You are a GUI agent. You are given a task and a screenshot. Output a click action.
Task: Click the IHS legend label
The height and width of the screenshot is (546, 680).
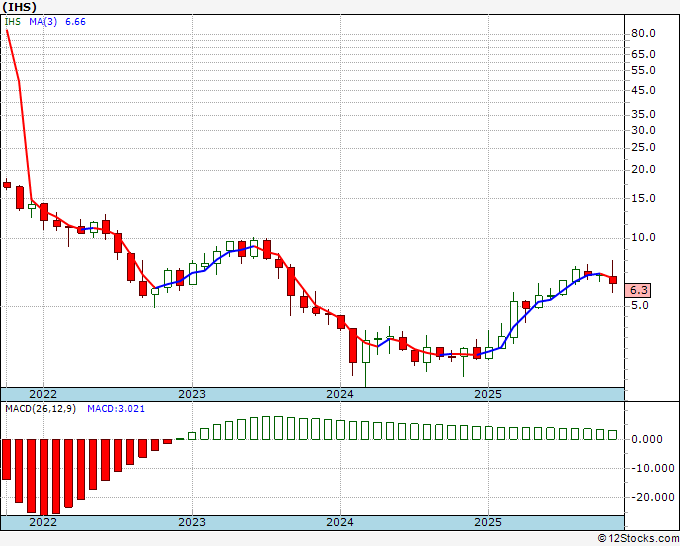(x=13, y=22)
